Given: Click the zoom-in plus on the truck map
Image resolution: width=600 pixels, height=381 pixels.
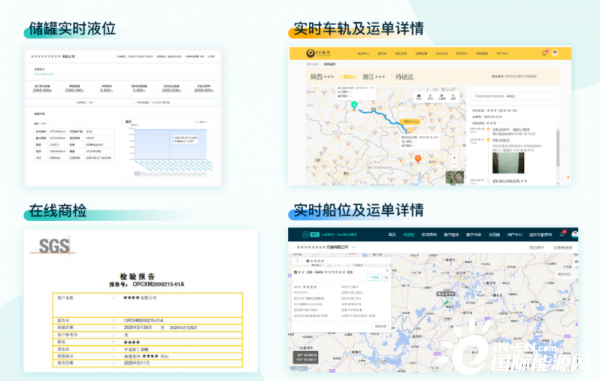Looking at the screenshot, I should [454, 158].
